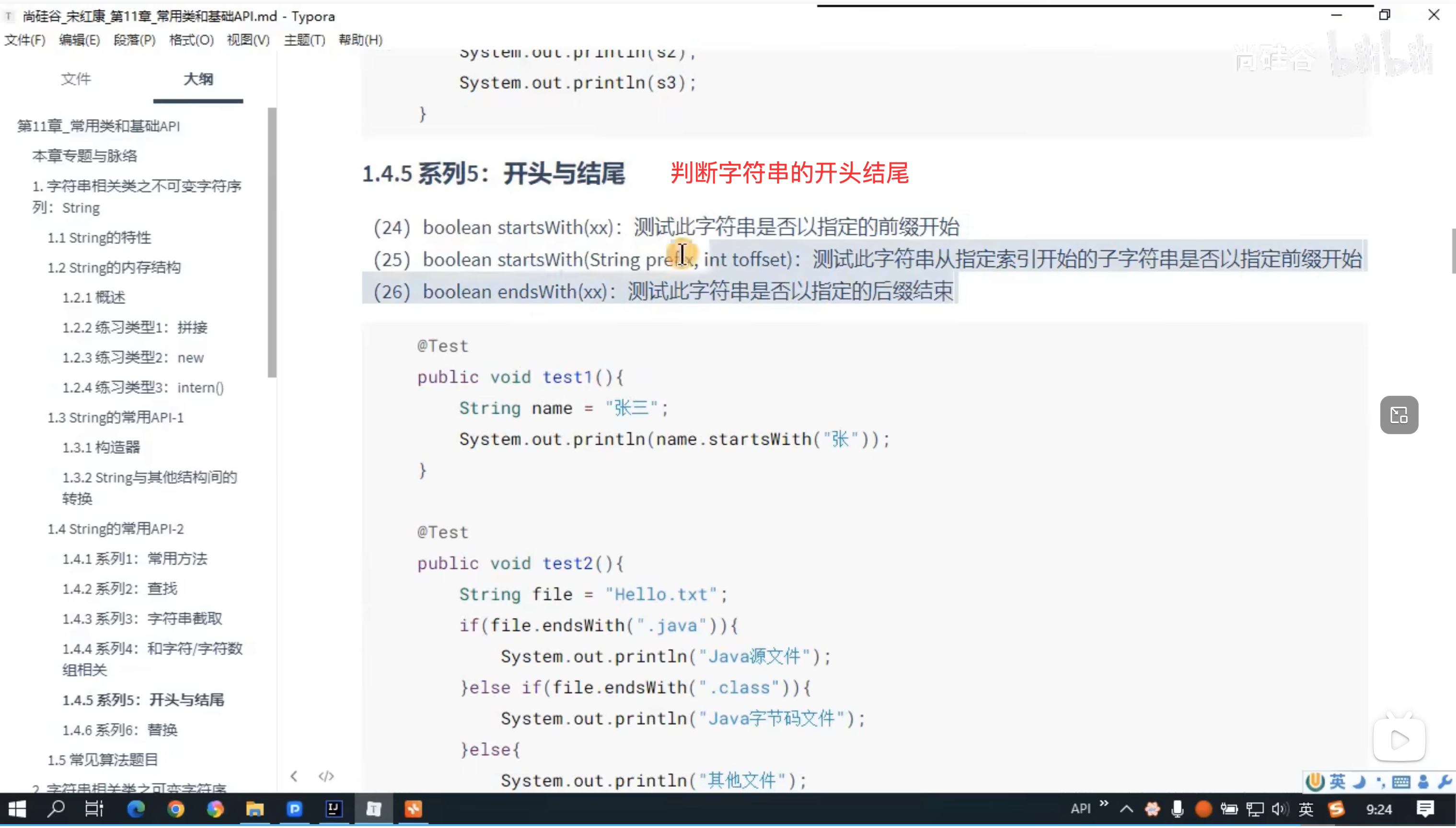Open the Windows notification center icon
The image size is (1456, 828).
[x=1425, y=809]
